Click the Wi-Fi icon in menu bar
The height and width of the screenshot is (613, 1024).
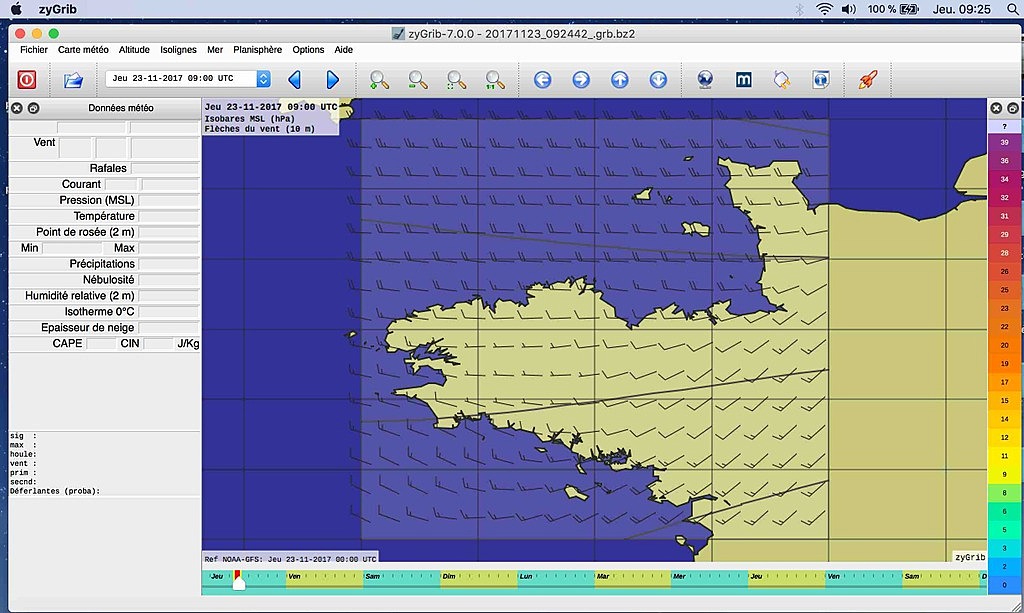coord(824,8)
